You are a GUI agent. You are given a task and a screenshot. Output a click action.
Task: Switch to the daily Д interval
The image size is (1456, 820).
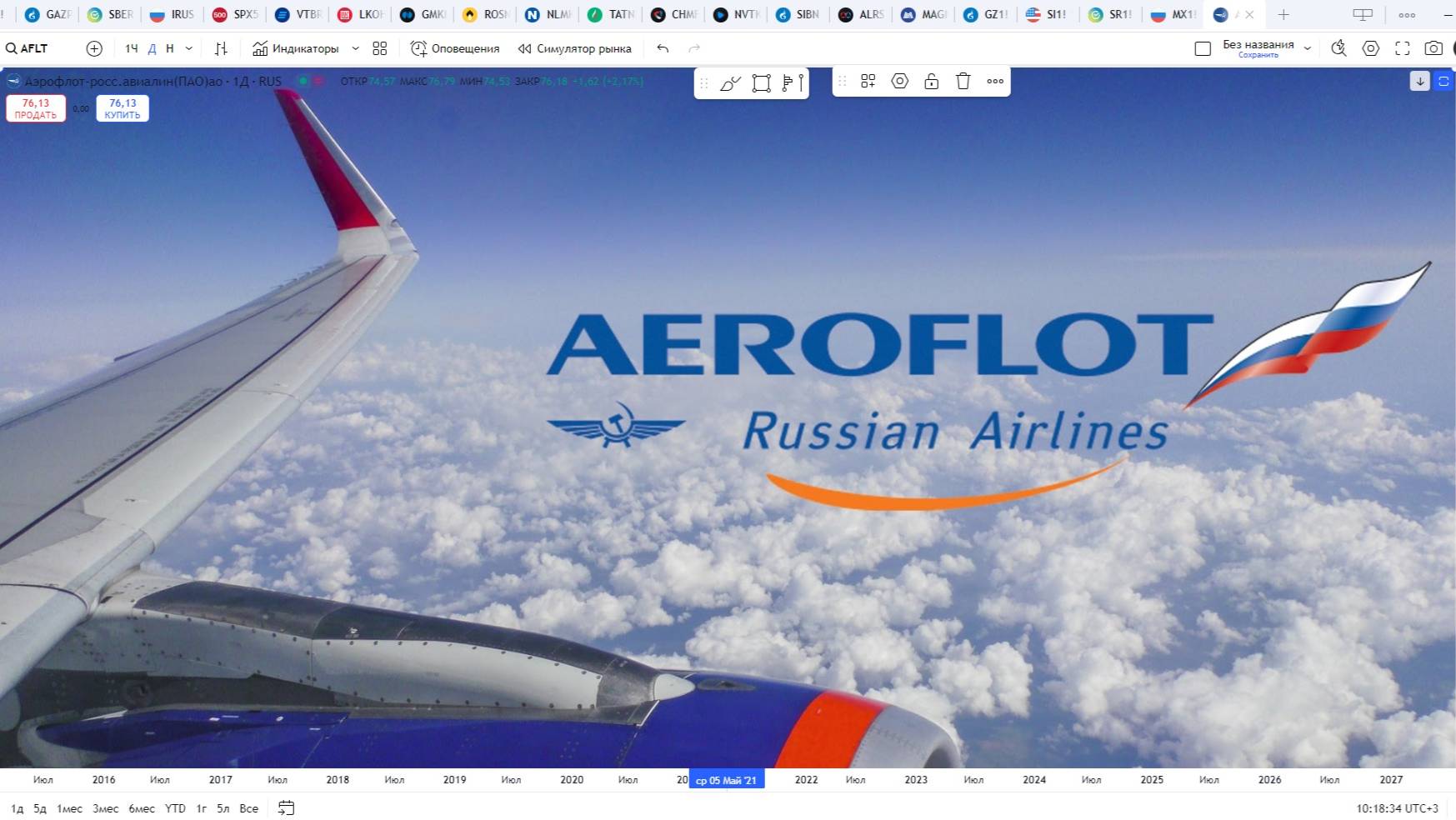coord(152,48)
